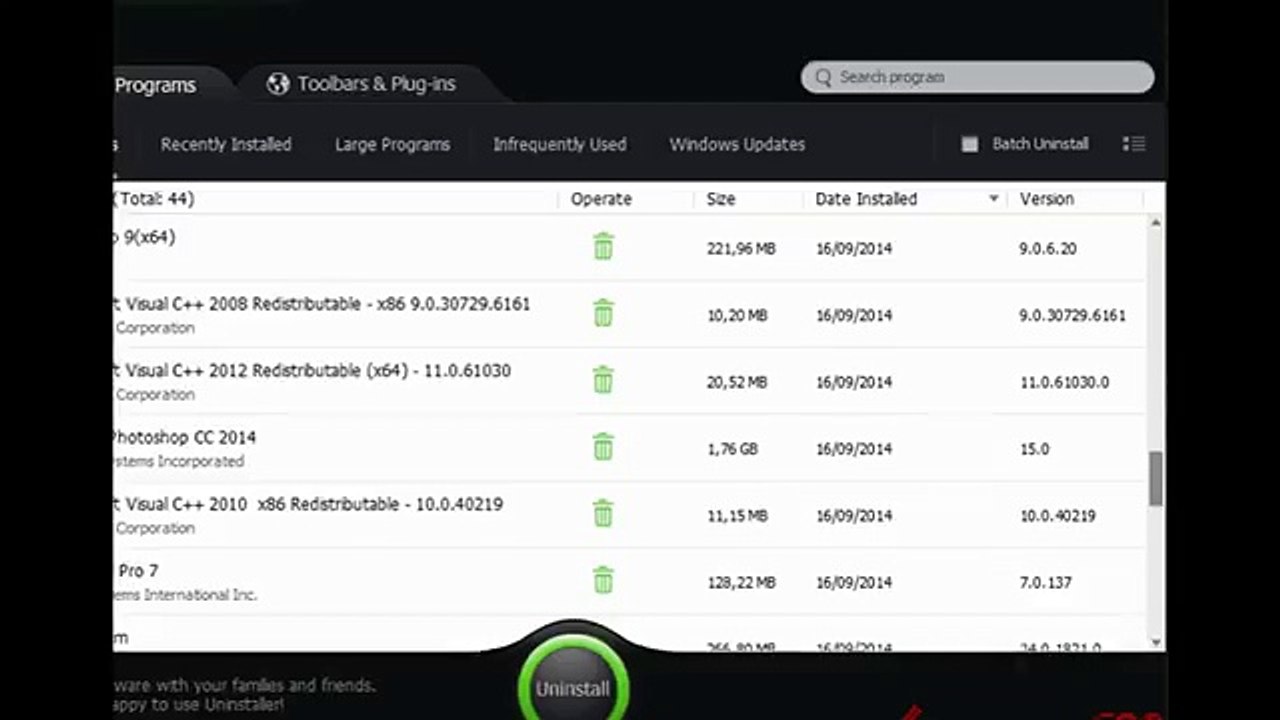The height and width of the screenshot is (720, 1280).
Task: Select Visual C++ 2008 Redistributable x86 9.0.30729.6161
Action: (630, 314)
